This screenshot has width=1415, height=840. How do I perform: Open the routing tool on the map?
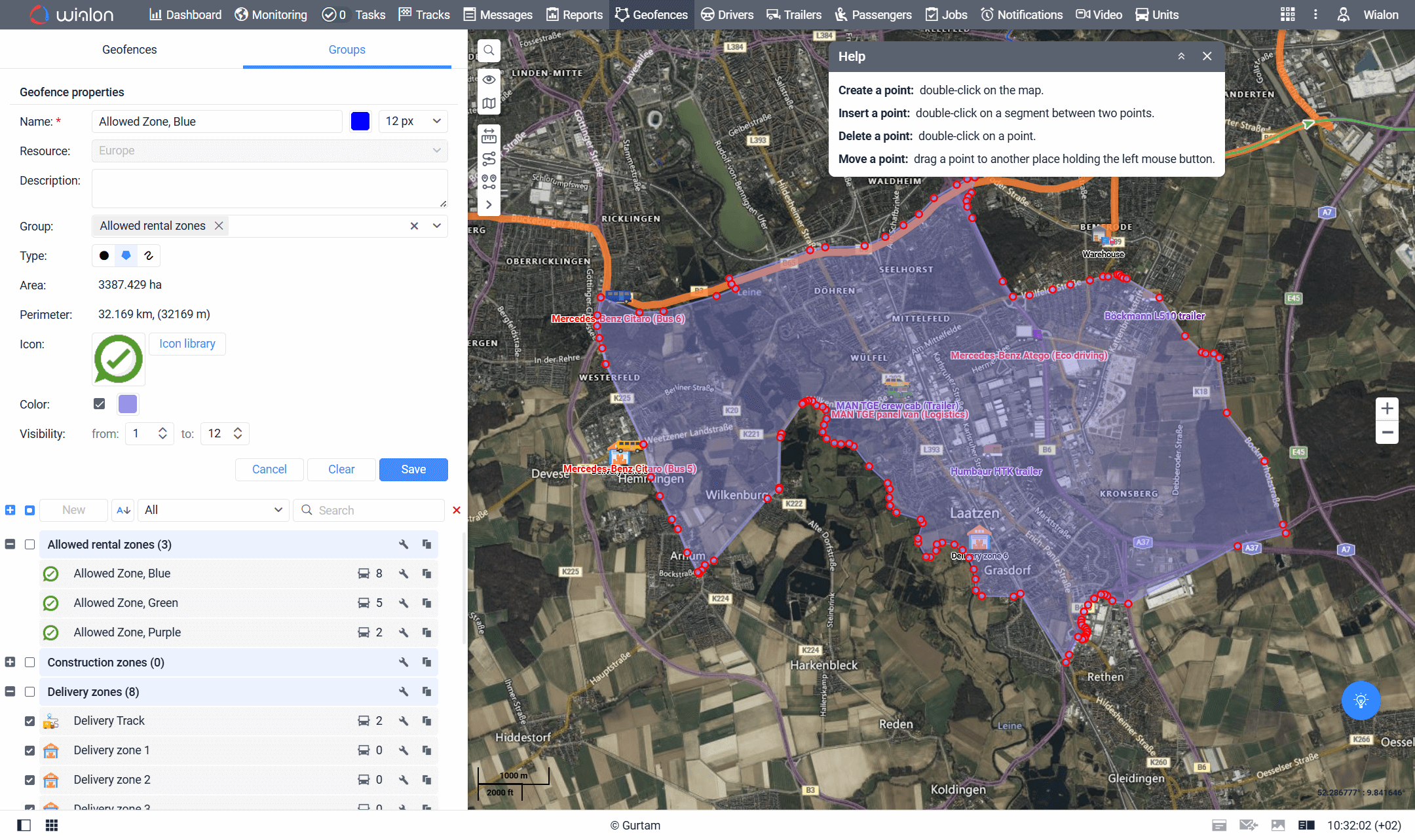click(x=489, y=157)
